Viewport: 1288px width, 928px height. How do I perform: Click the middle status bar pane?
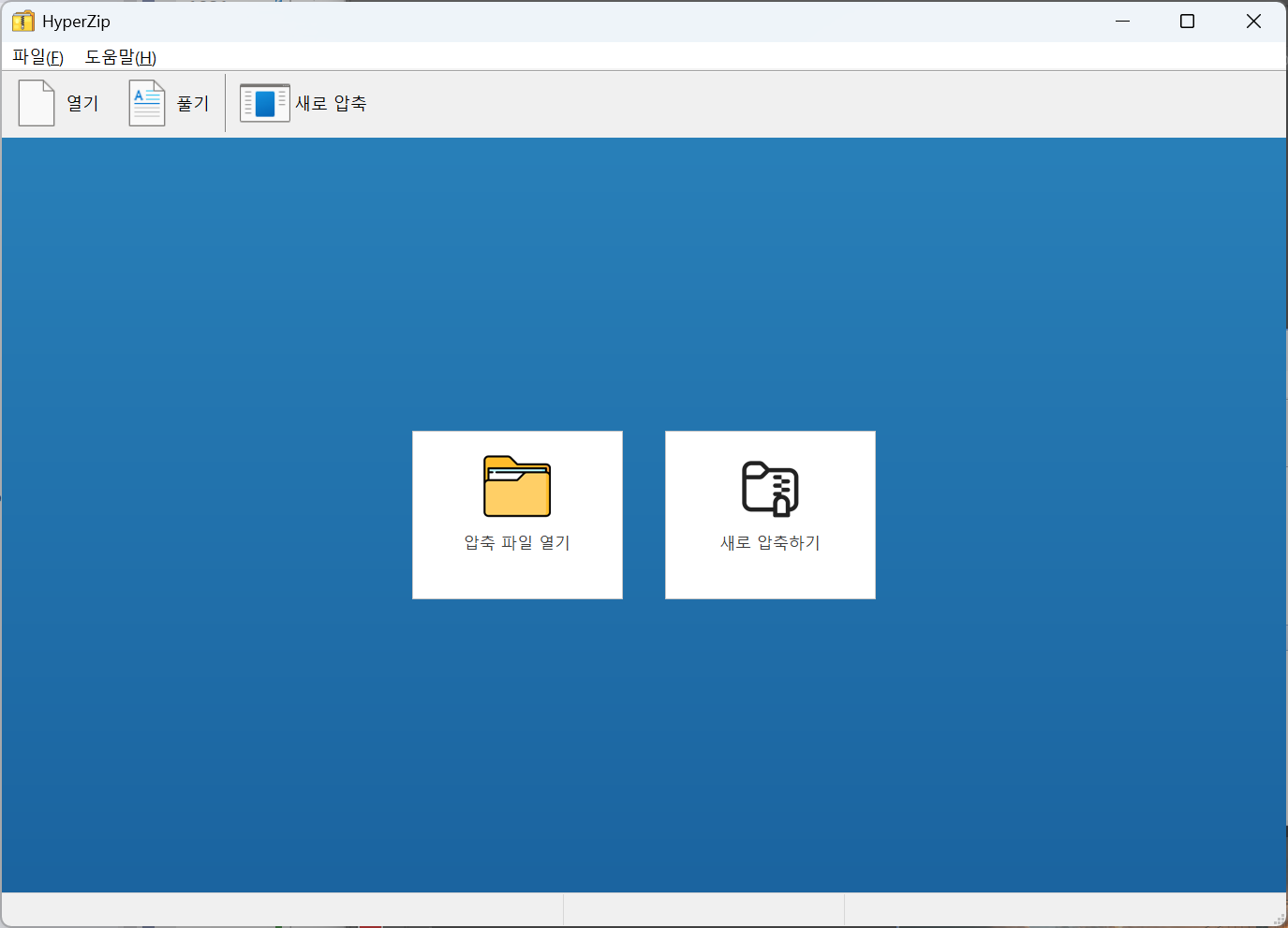click(703, 909)
